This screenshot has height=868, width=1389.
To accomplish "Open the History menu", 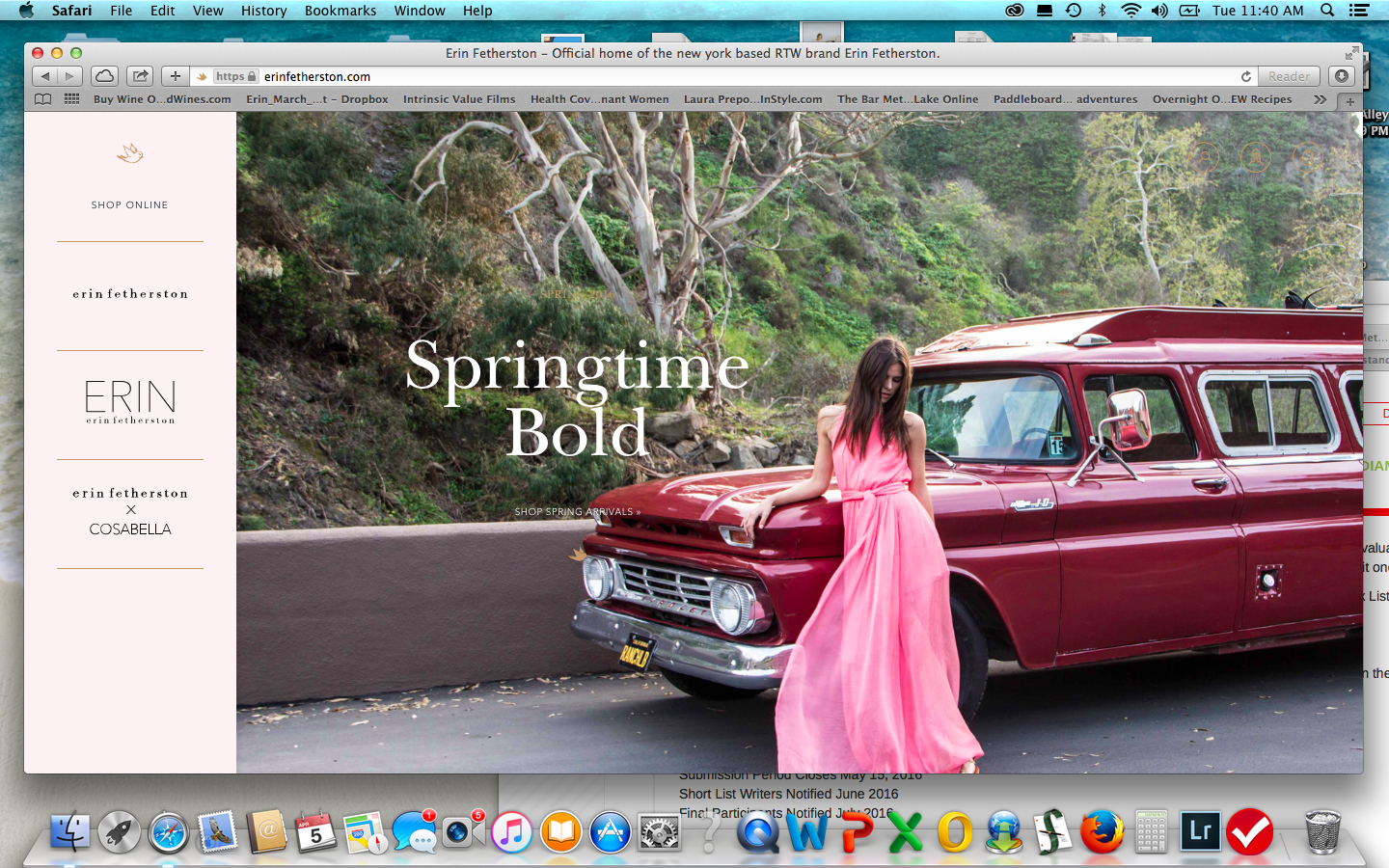I will click(x=263, y=11).
